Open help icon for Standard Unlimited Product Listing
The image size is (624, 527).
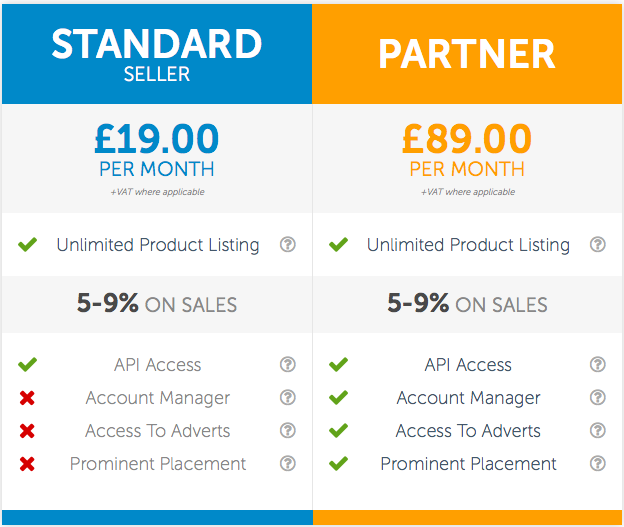(287, 244)
